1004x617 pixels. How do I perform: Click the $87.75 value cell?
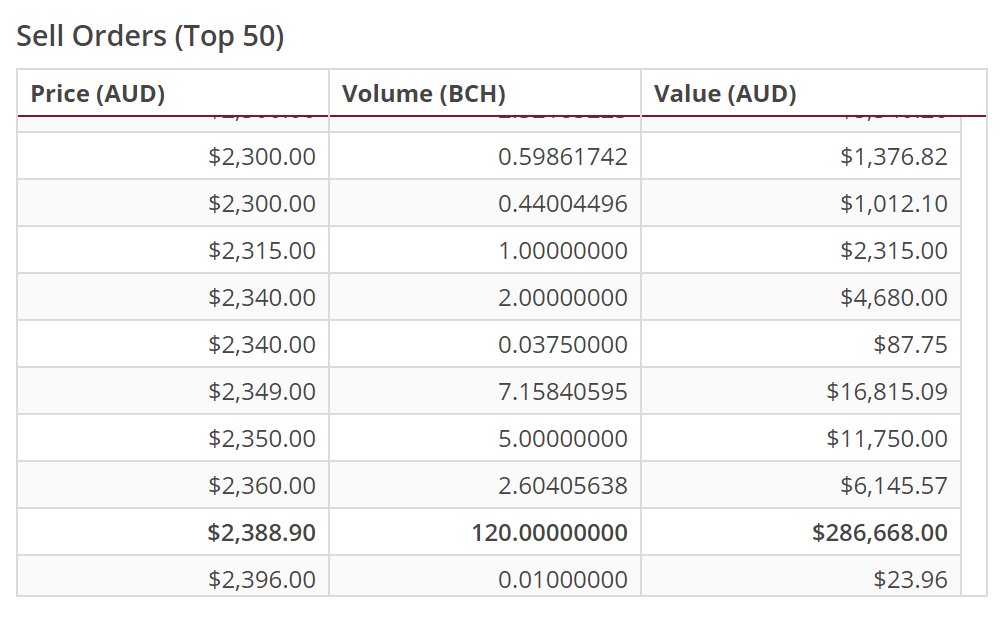(x=910, y=345)
